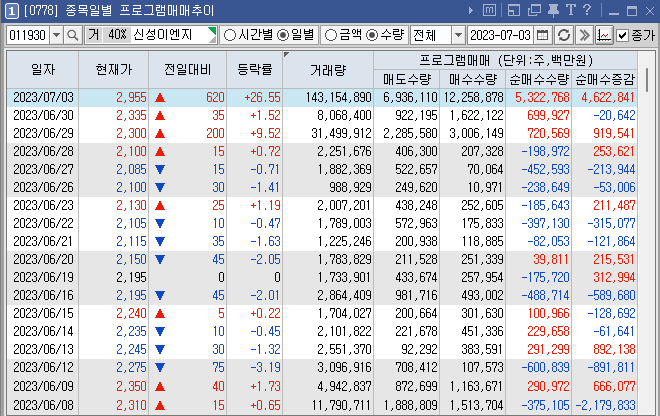Open the 전체 filter dropdown
660x416 pixels.
(x=458, y=35)
